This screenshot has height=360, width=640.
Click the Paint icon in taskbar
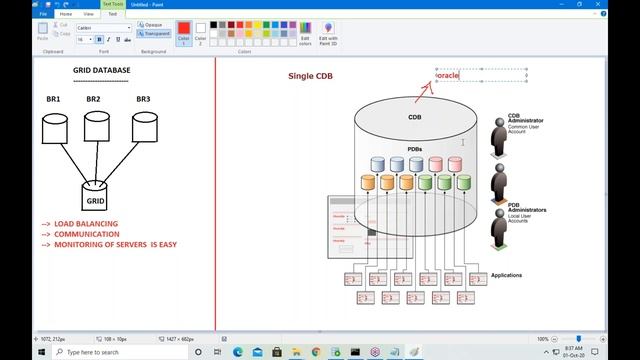[414, 352]
